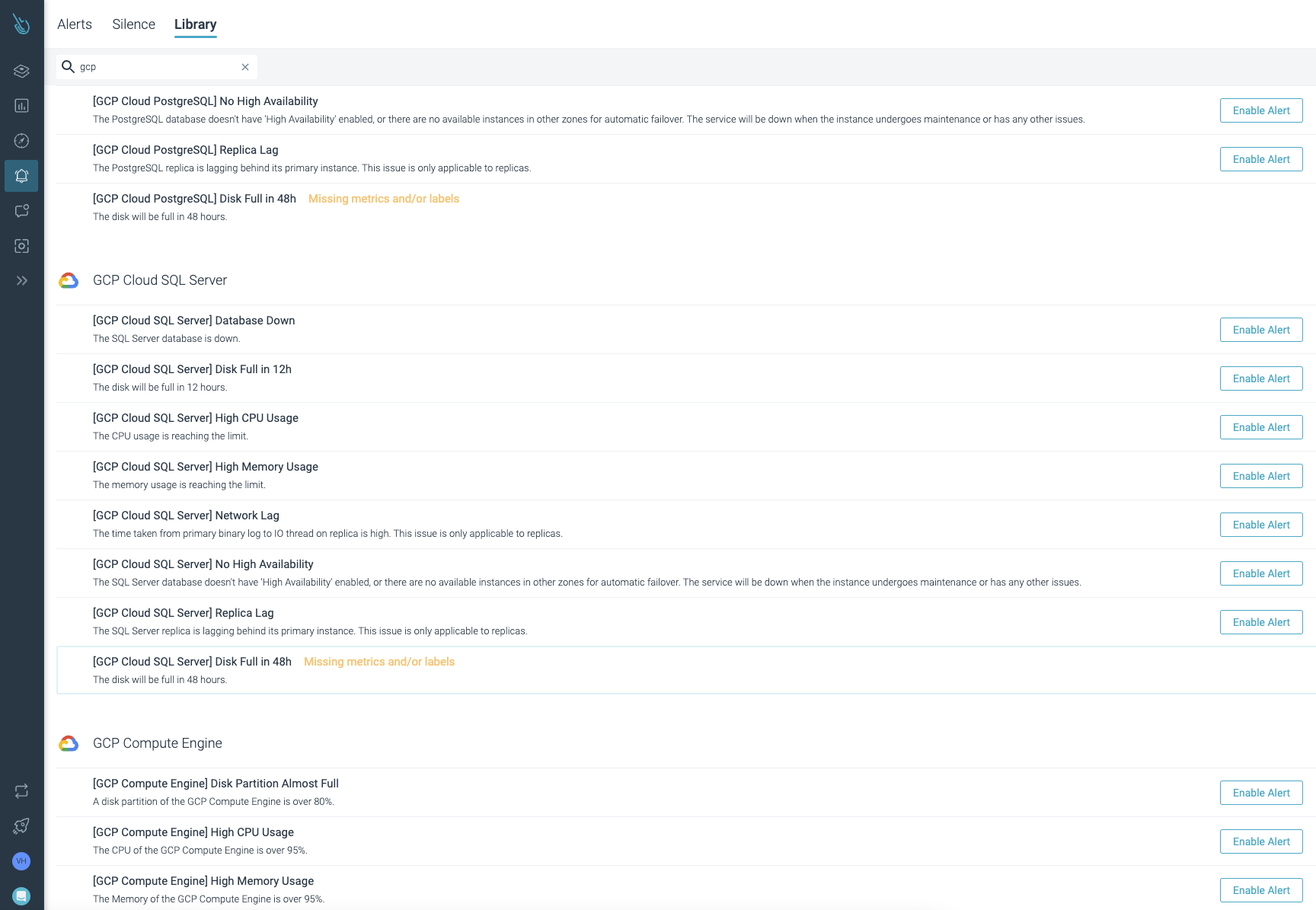Click 'The CPU usage is reaching the limit.' text
This screenshot has height=910, width=1316.
point(171,436)
